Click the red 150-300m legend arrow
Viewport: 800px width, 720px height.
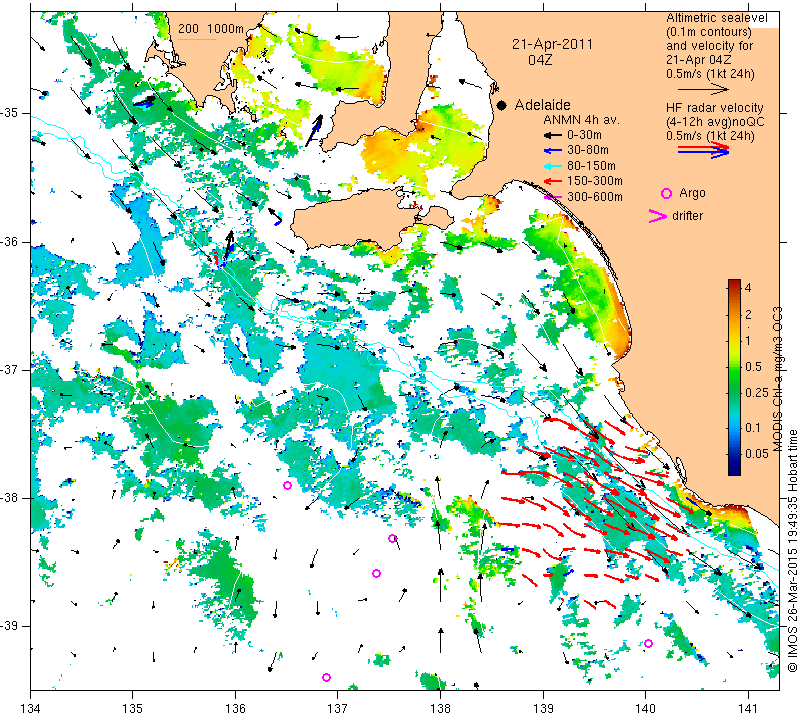click(x=552, y=181)
